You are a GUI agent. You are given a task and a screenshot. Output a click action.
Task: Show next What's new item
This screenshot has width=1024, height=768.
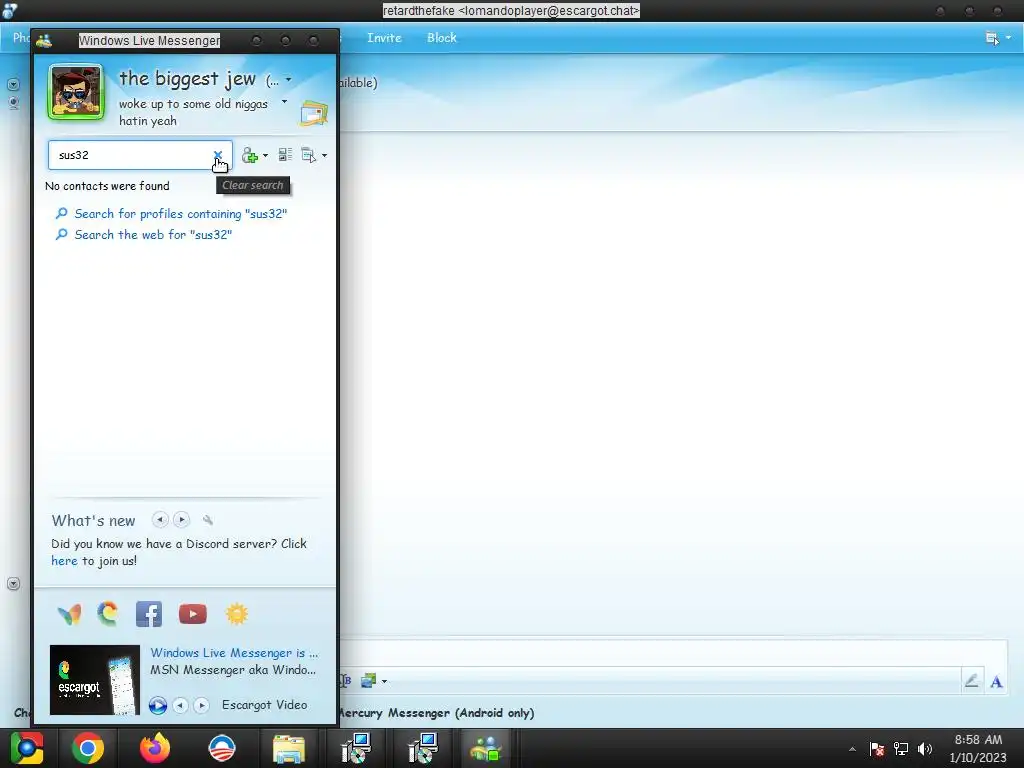182,520
